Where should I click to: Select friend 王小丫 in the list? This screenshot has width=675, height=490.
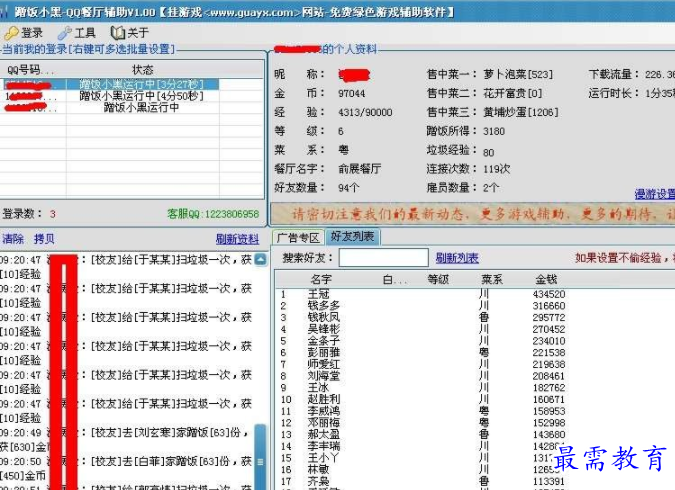tap(324, 458)
